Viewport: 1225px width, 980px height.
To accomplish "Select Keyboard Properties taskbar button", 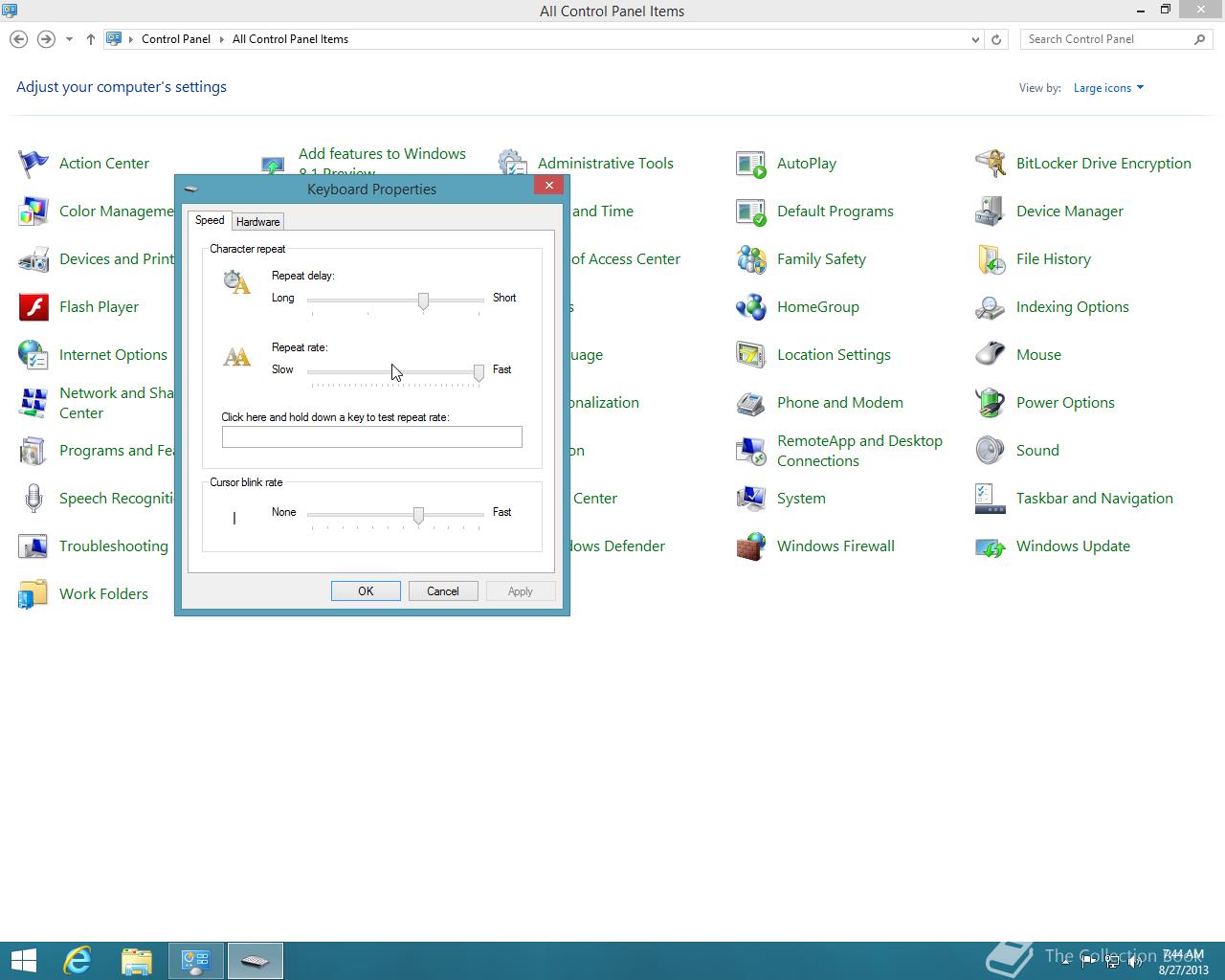I will click(x=256, y=961).
